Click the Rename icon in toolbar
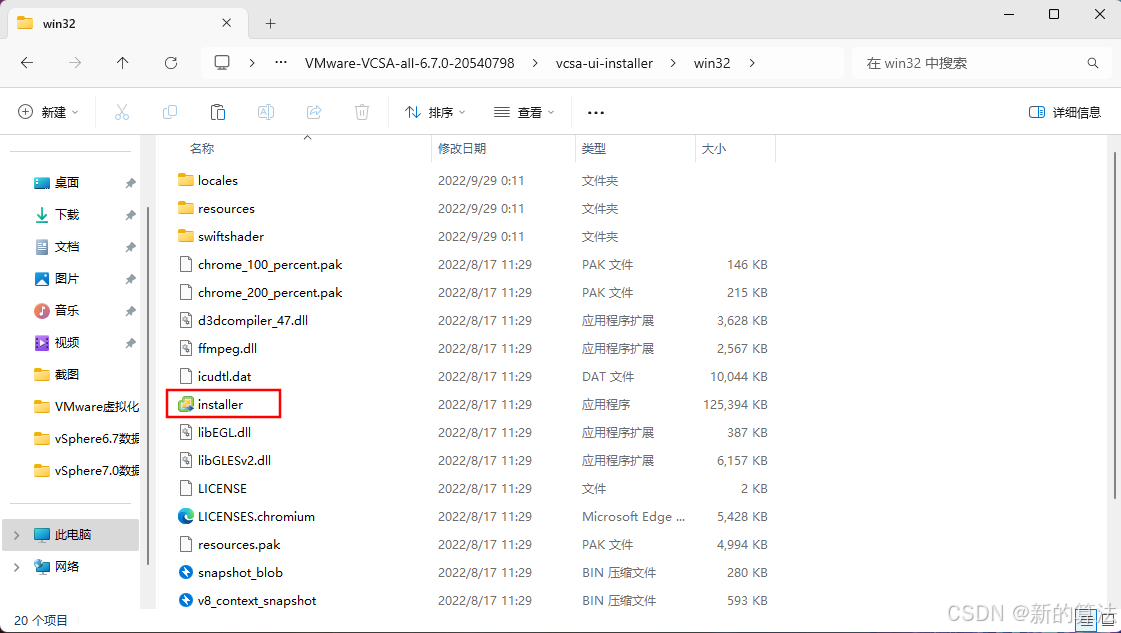 (266, 112)
